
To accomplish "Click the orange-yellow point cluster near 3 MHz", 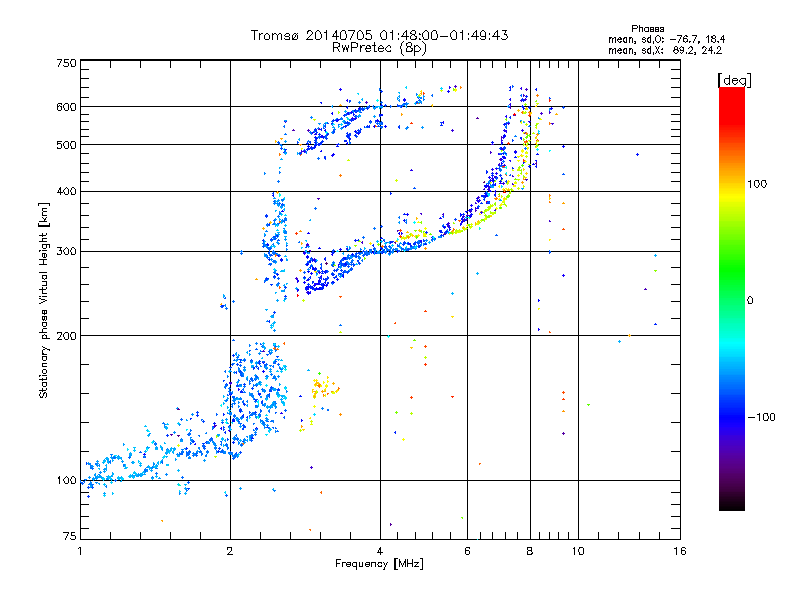I will click(324, 388).
